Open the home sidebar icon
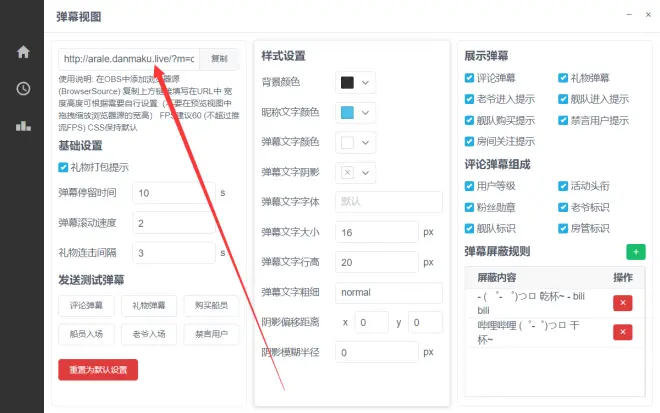660x413 pixels. (x=23, y=52)
